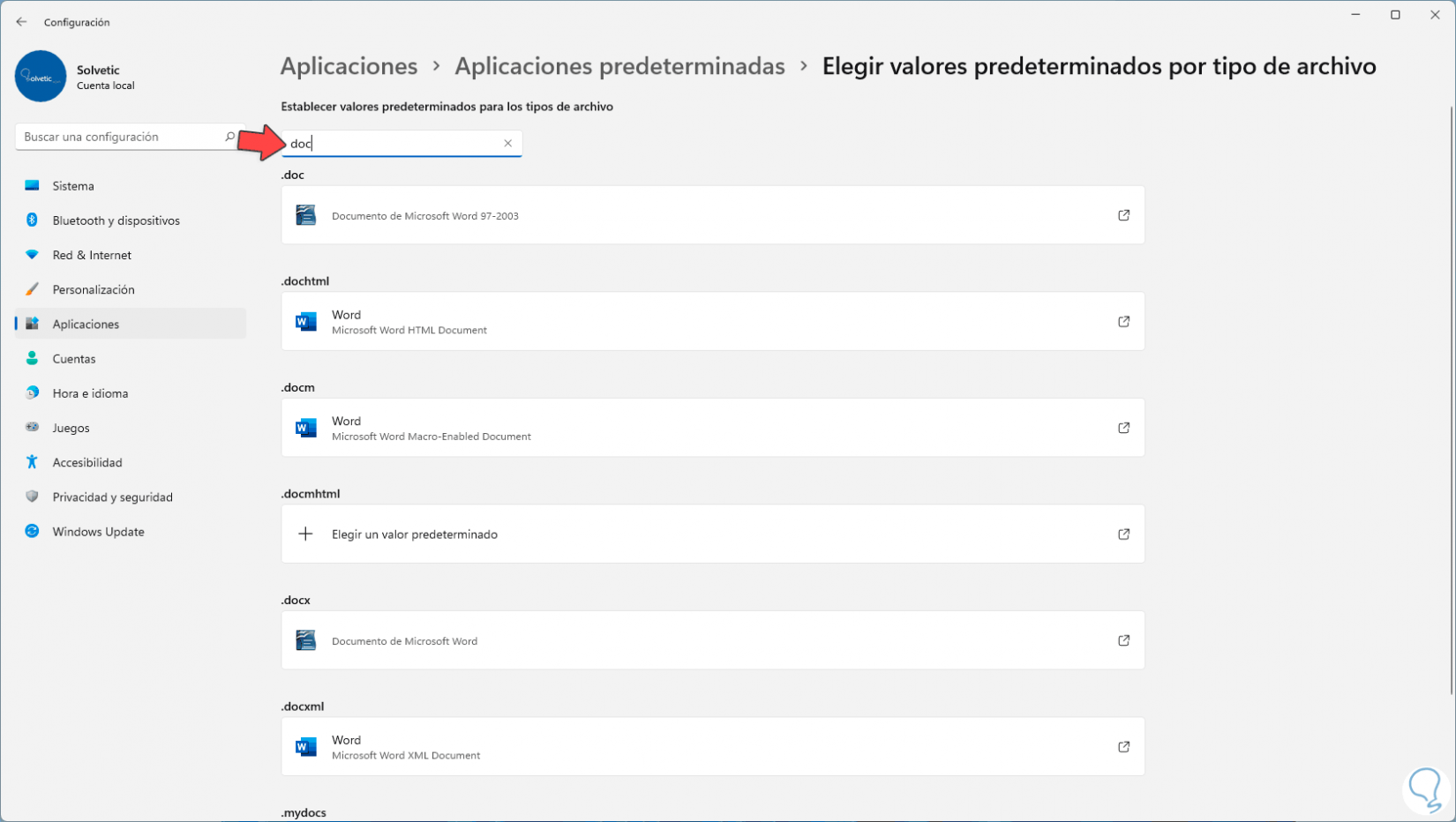Open the Solvetic account avatar

[x=41, y=76]
